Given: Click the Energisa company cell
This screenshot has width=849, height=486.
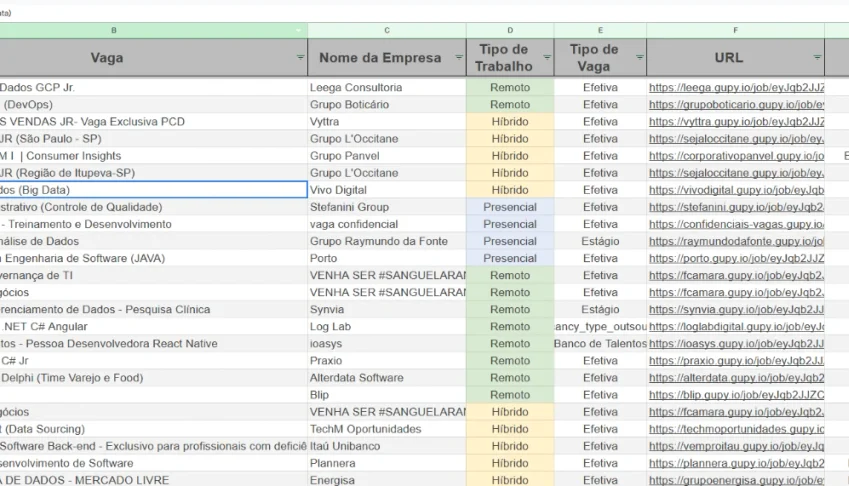Looking at the screenshot, I should coord(387,480).
